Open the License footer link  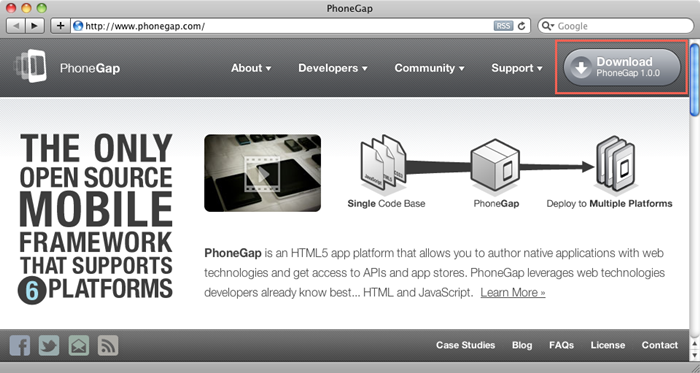click(608, 345)
